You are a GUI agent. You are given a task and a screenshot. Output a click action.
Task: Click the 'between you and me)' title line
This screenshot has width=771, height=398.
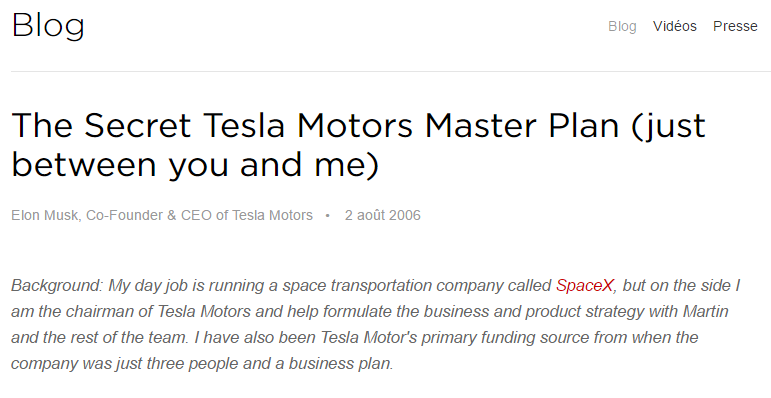[195, 164]
